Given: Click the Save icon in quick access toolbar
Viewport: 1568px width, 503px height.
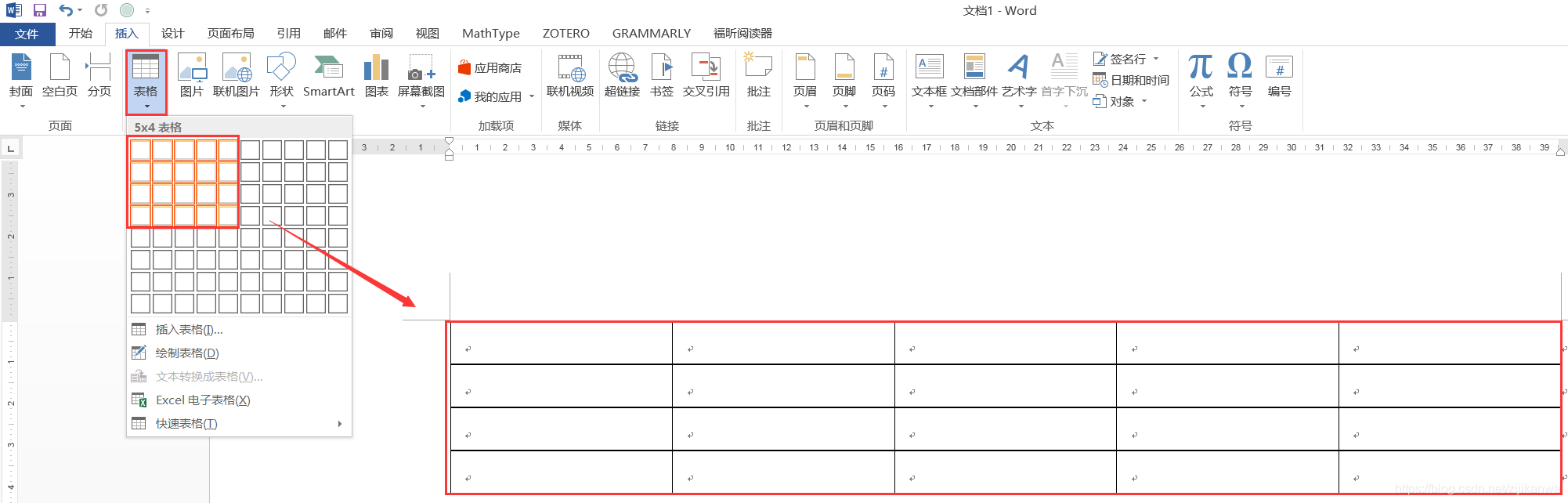Looking at the screenshot, I should click(x=39, y=10).
